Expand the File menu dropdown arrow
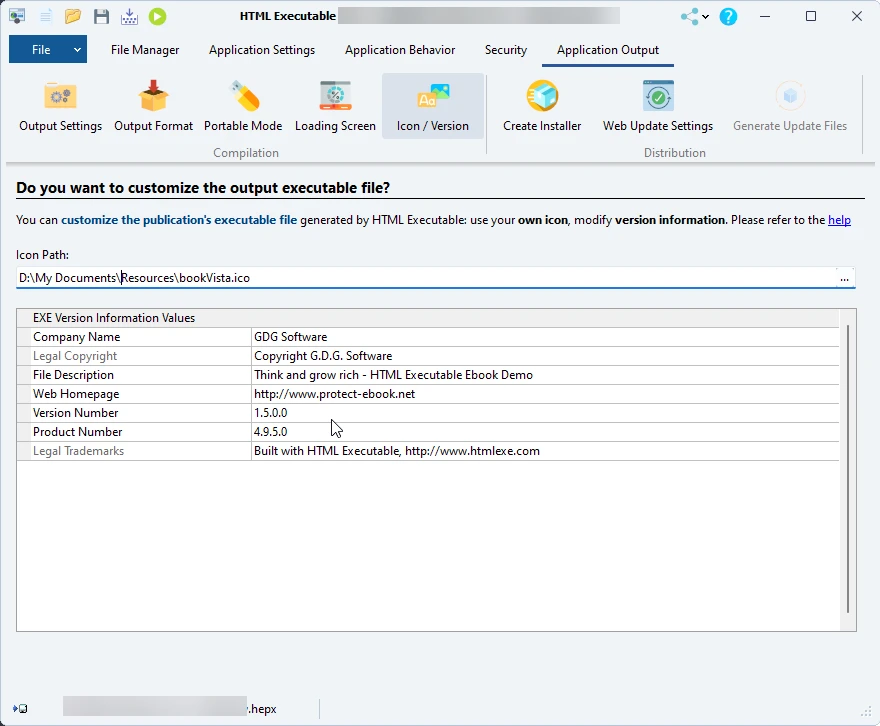The height and width of the screenshot is (726, 880). [x=77, y=50]
